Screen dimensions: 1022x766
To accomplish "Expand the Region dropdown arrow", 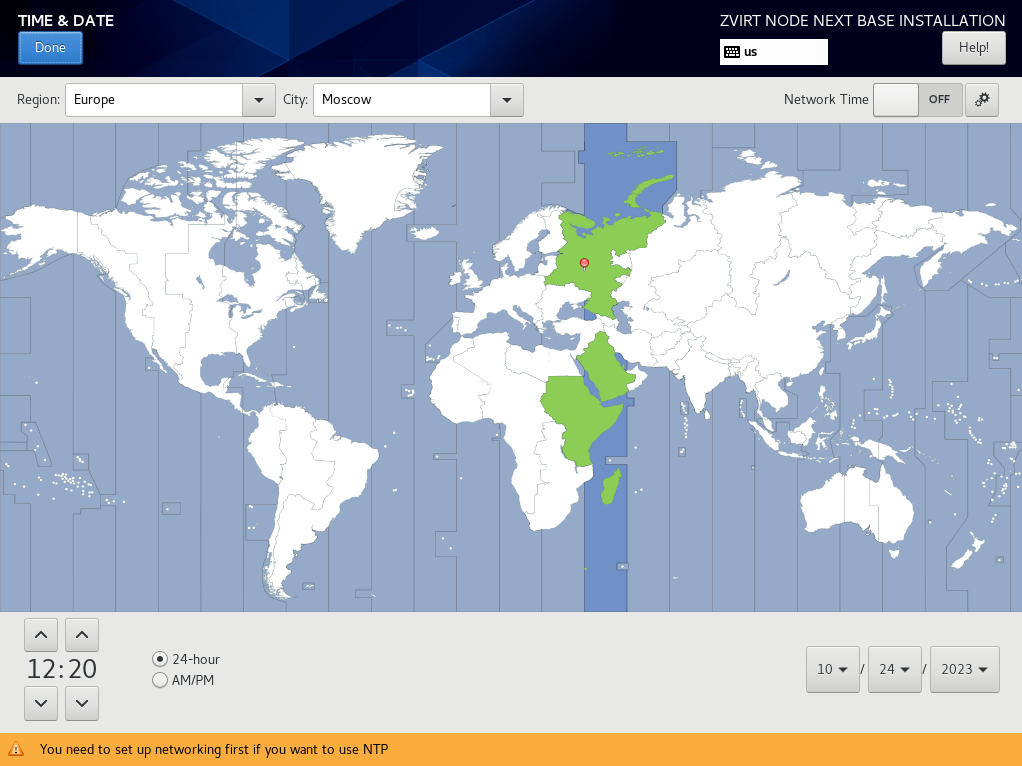I will point(259,100).
